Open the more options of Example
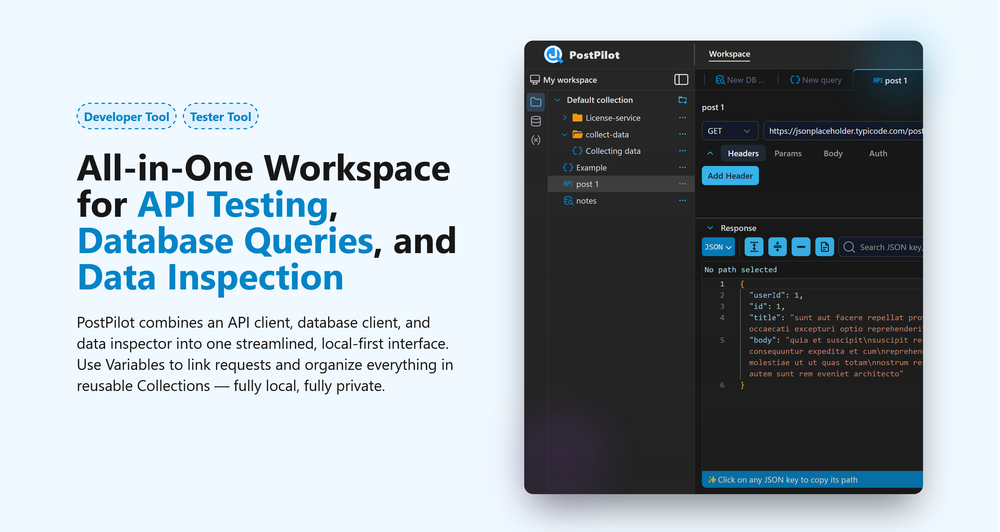The image size is (1000, 532). (682, 168)
